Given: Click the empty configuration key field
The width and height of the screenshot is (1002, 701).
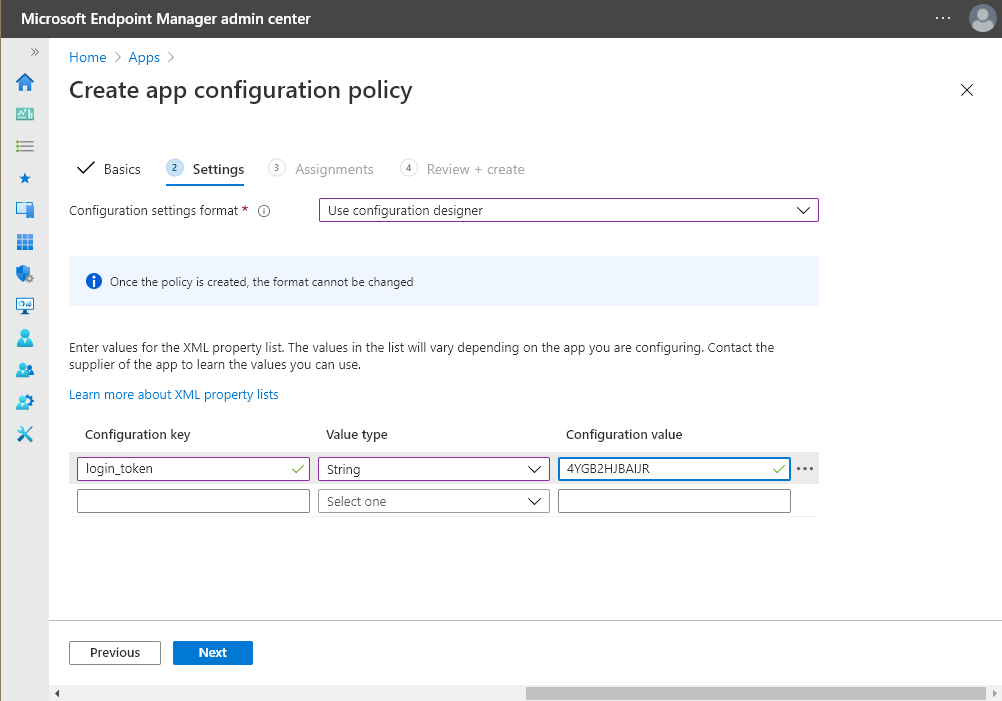Looking at the screenshot, I should pyautogui.click(x=193, y=501).
